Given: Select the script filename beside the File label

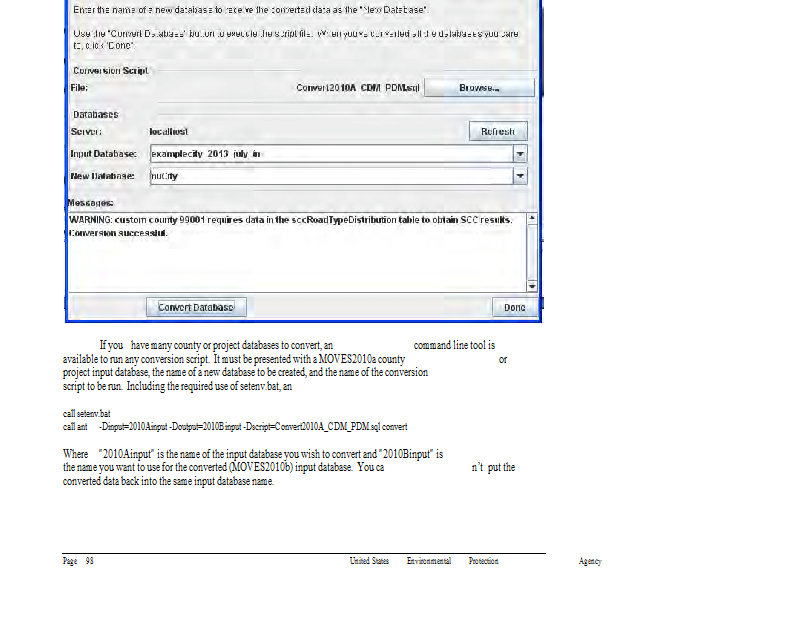Looking at the screenshot, I should click(x=358, y=88).
